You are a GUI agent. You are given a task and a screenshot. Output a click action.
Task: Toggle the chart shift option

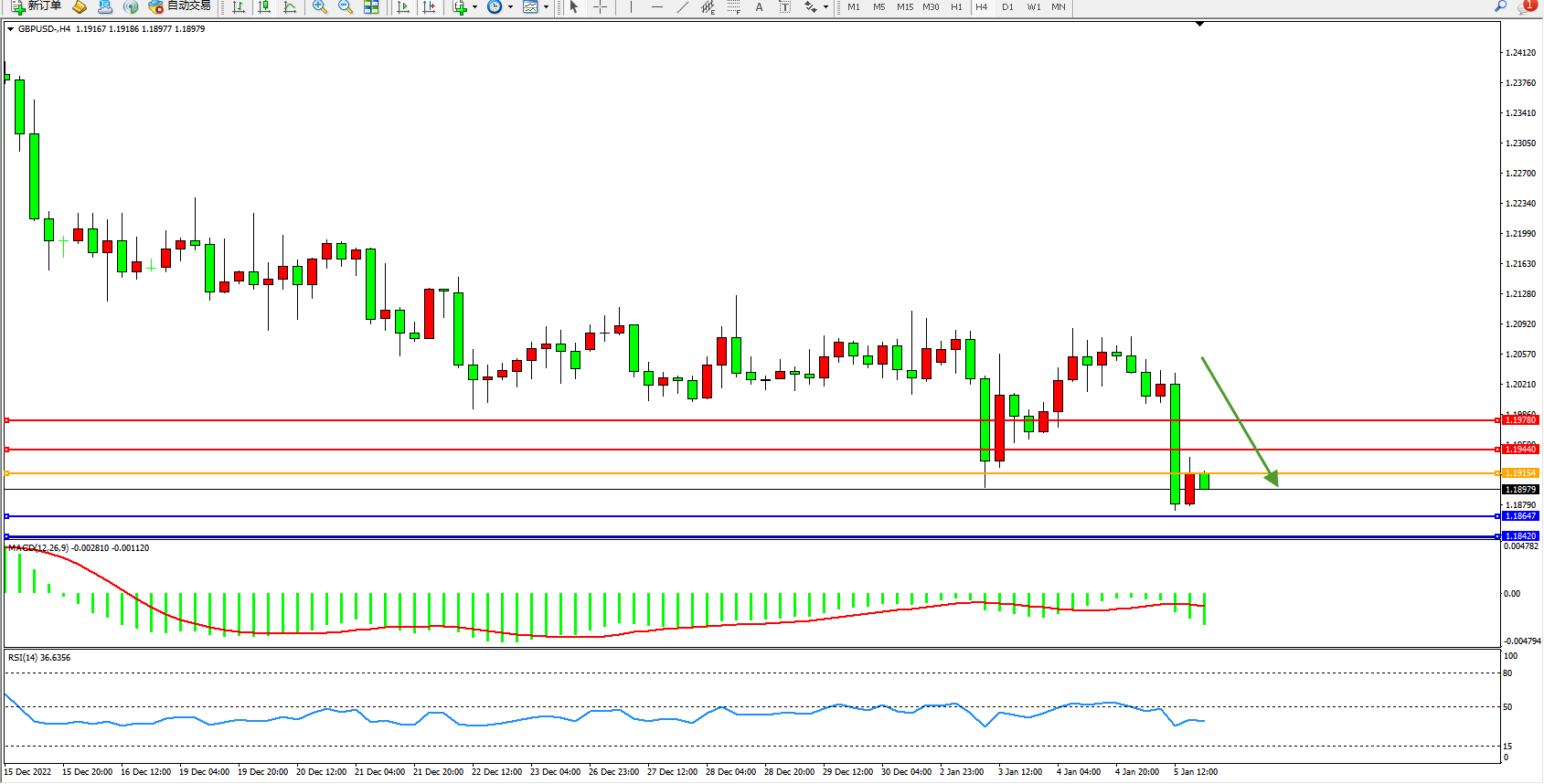click(429, 7)
